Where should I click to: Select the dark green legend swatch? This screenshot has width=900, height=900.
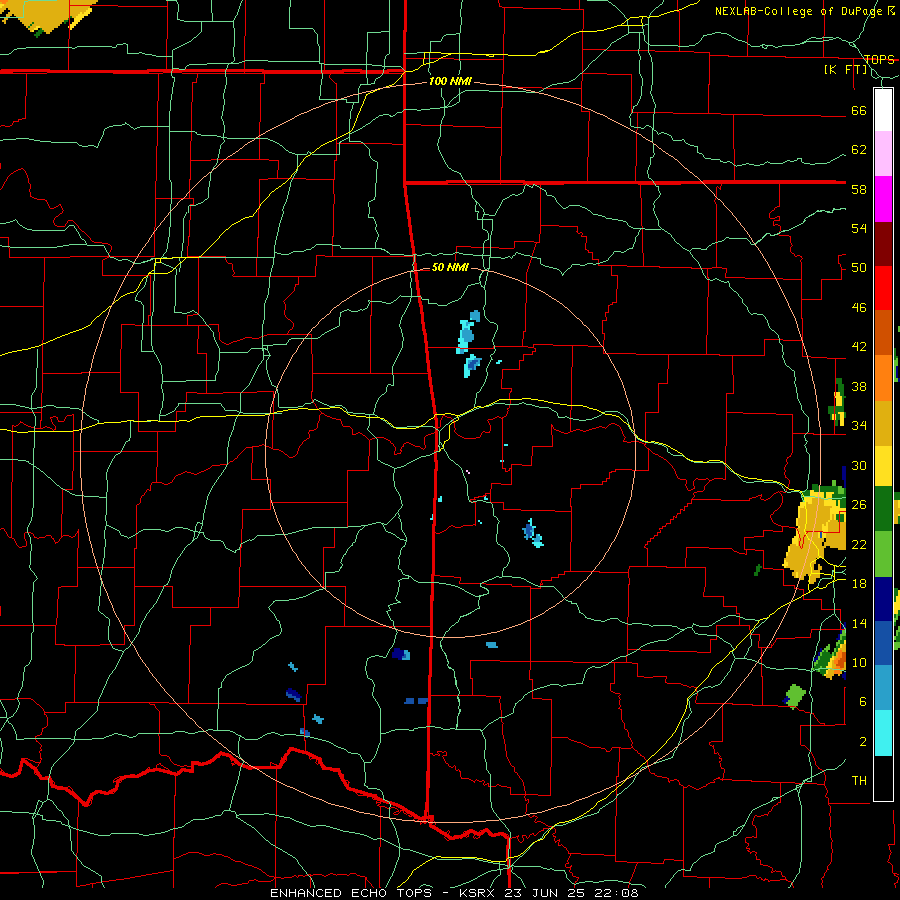883,508
